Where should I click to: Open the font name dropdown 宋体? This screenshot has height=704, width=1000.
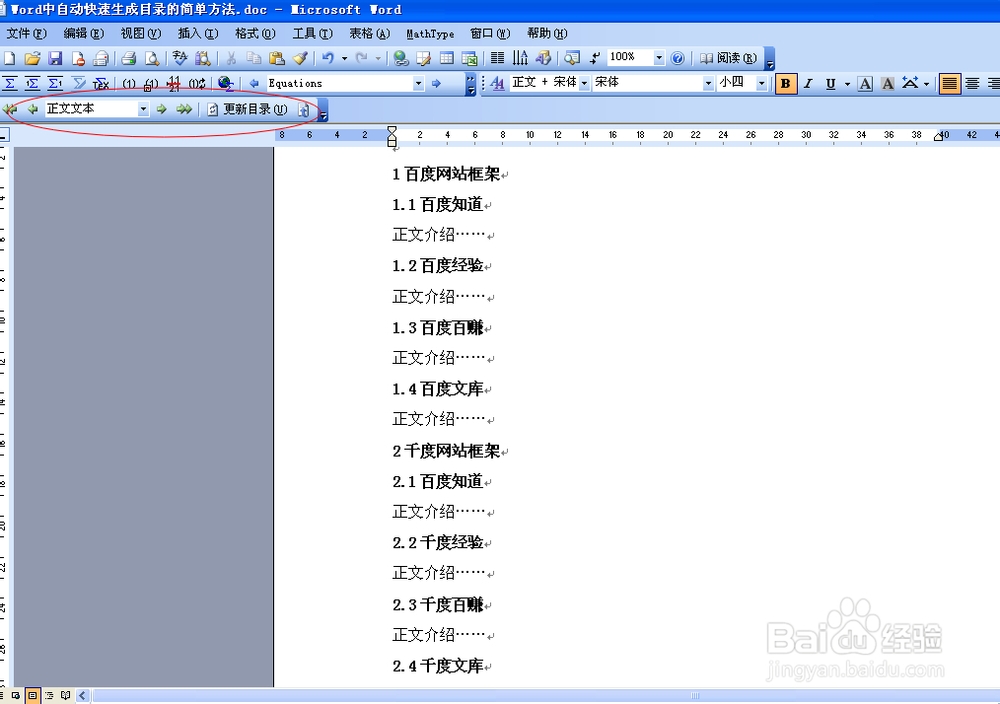[x=708, y=84]
